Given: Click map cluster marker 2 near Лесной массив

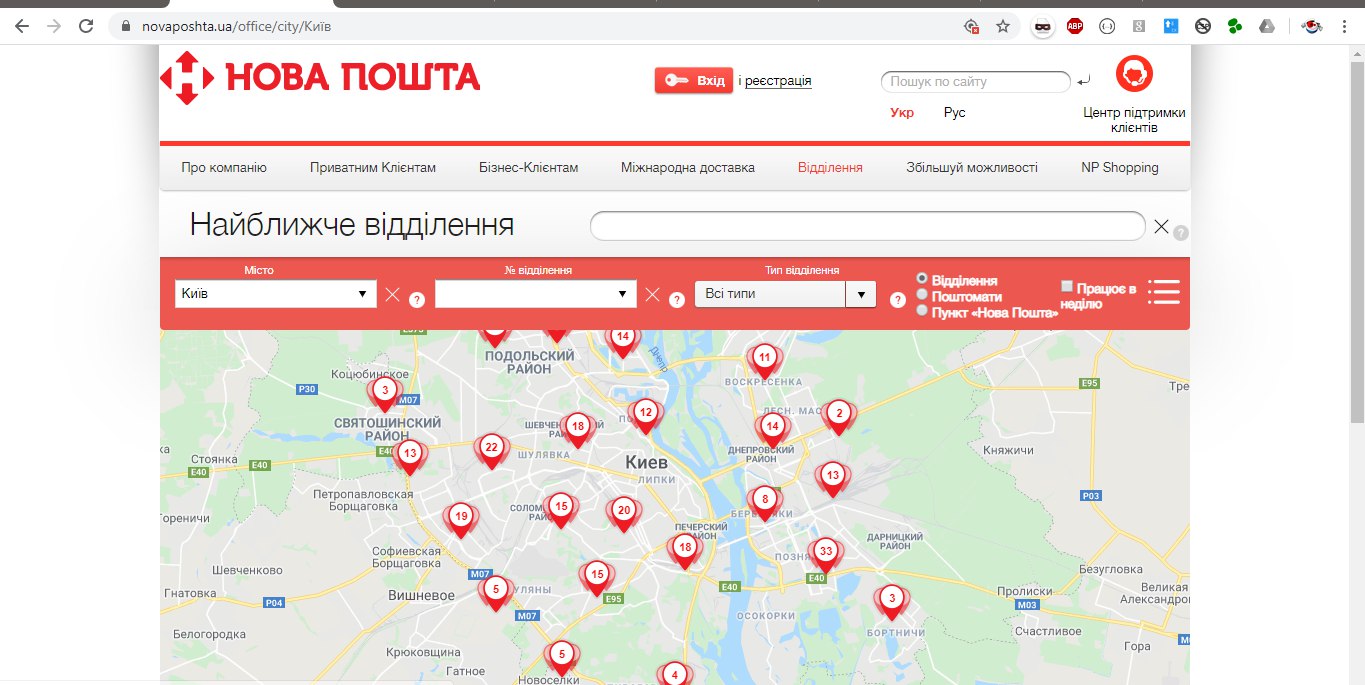Looking at the screenshot, I should pos(839,415).
